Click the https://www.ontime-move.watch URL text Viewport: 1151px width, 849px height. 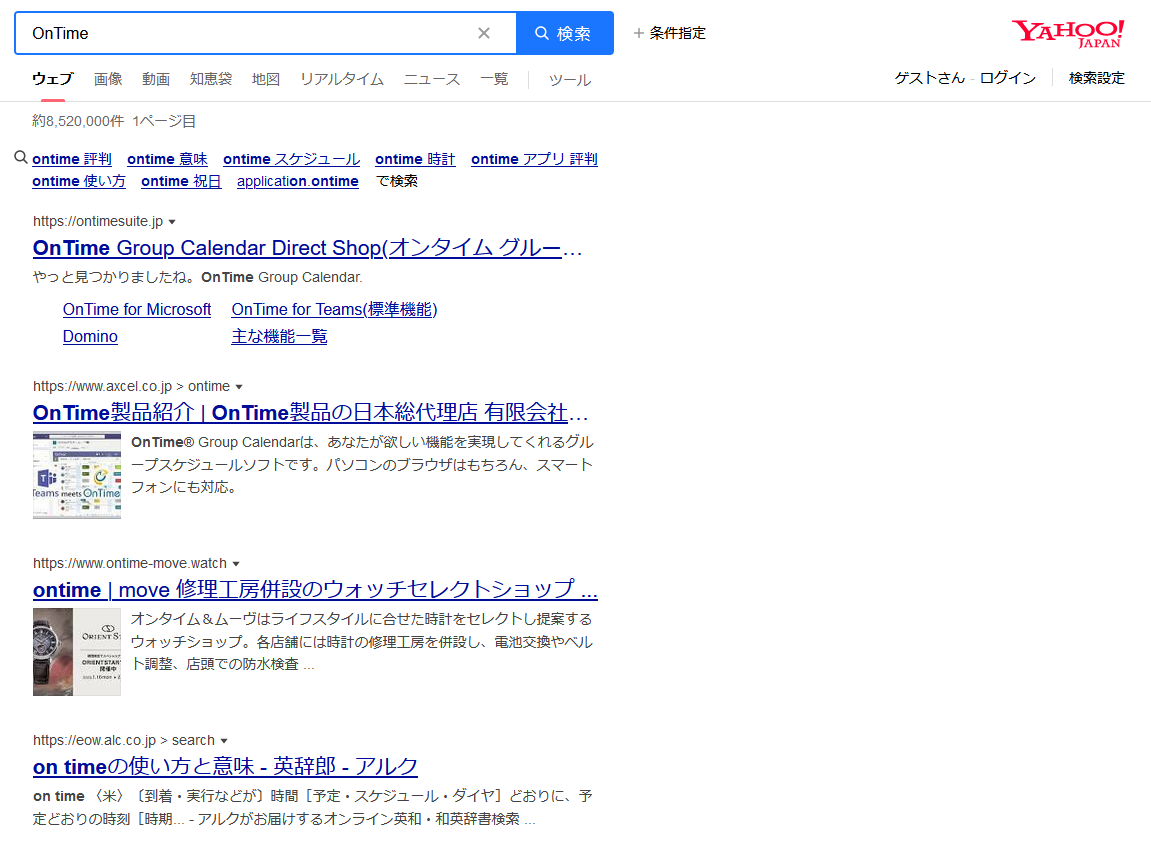130,563
